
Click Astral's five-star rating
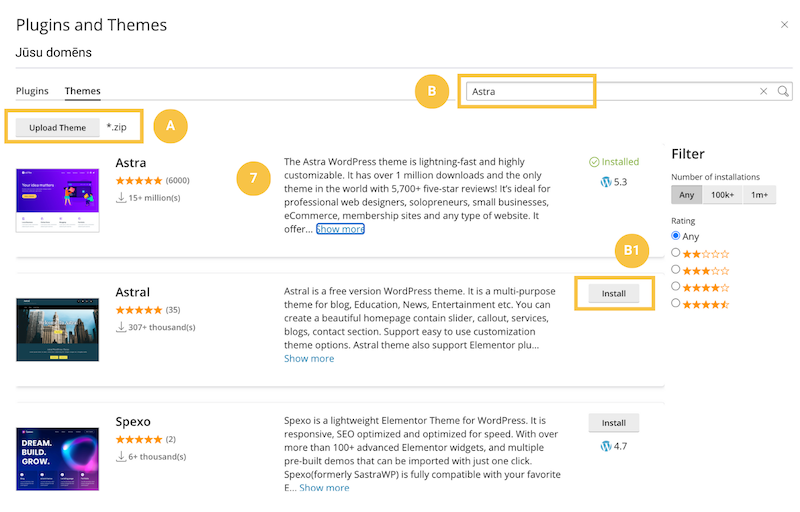[x=139, y=310]
